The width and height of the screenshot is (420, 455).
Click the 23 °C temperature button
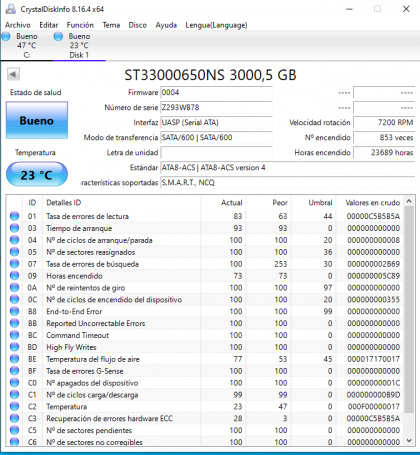(37, 174)
